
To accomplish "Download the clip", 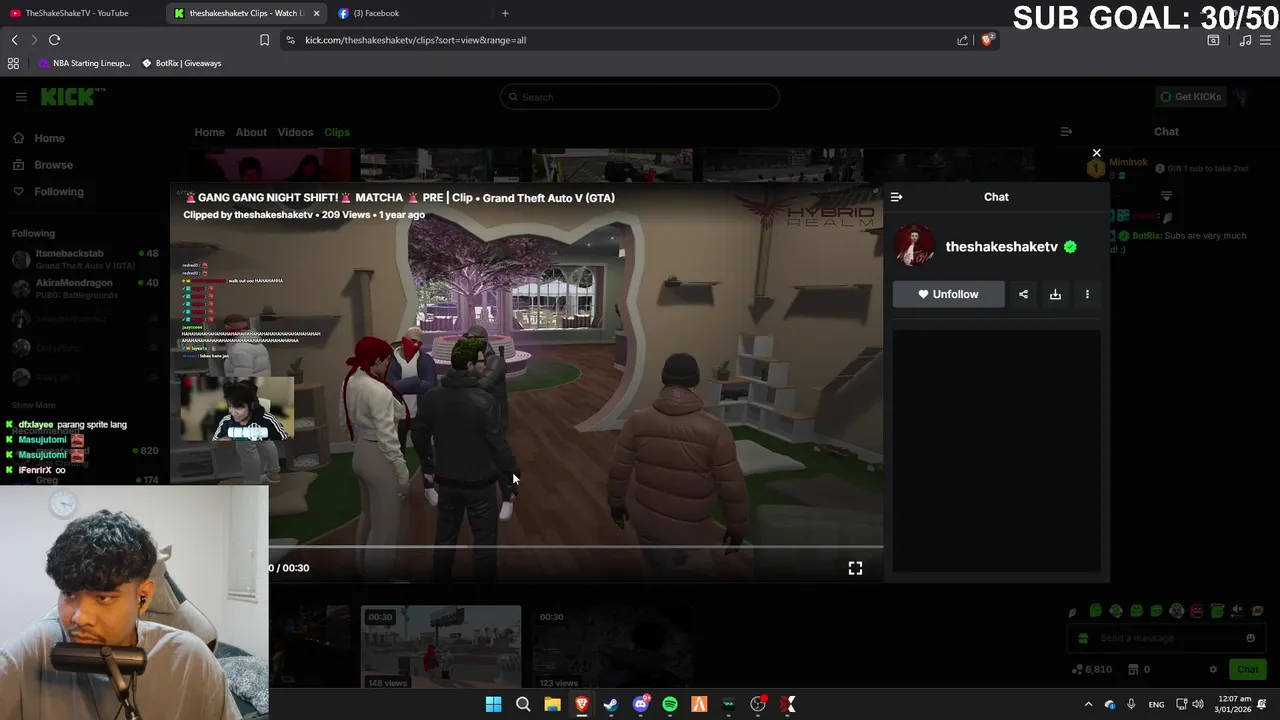I will (x=1055, y=294).
